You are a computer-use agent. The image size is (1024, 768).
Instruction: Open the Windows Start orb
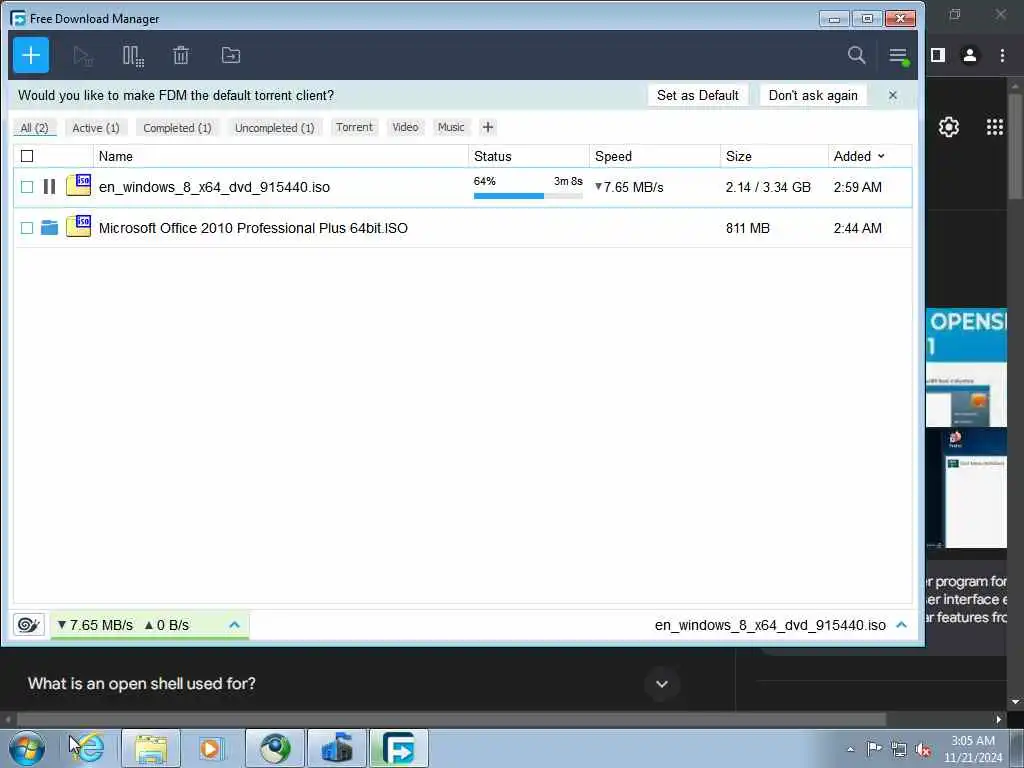[27, 748]
